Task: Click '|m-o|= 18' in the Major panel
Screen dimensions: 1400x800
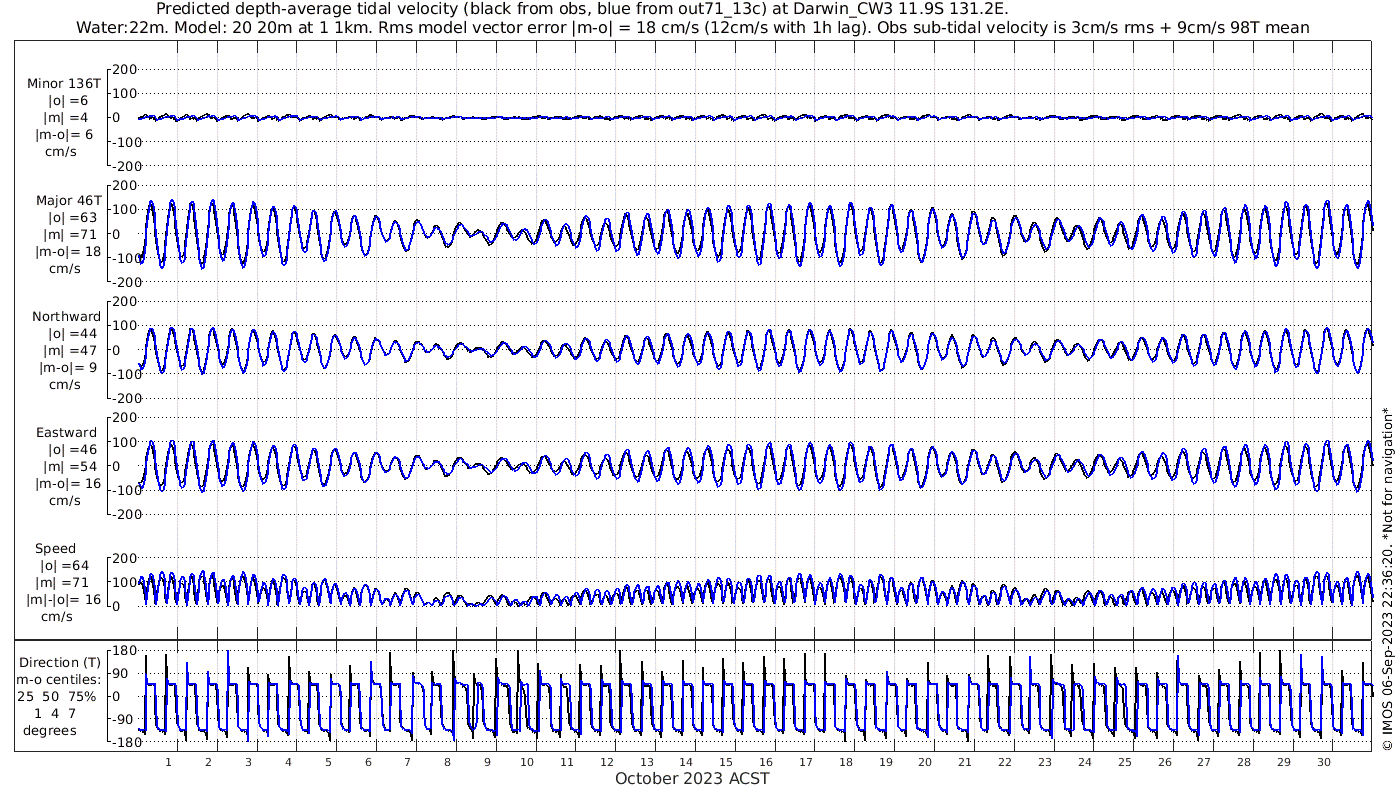Action: pos(69,252)
